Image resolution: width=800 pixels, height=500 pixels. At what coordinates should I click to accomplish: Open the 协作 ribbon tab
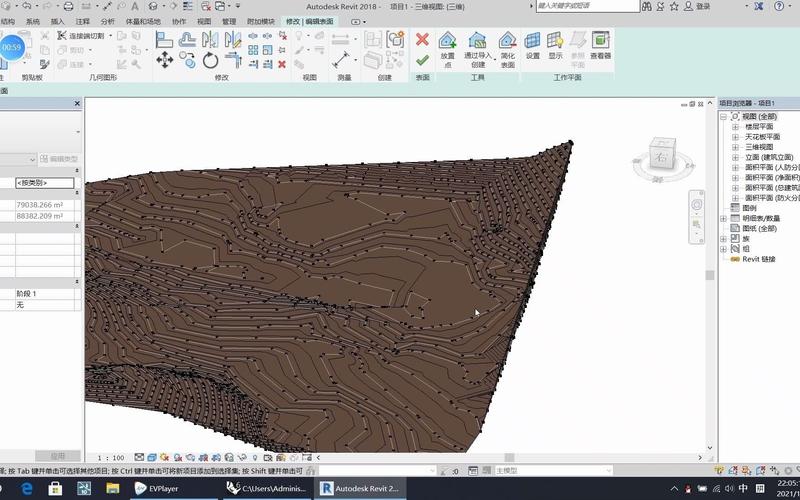click(179, 21)
